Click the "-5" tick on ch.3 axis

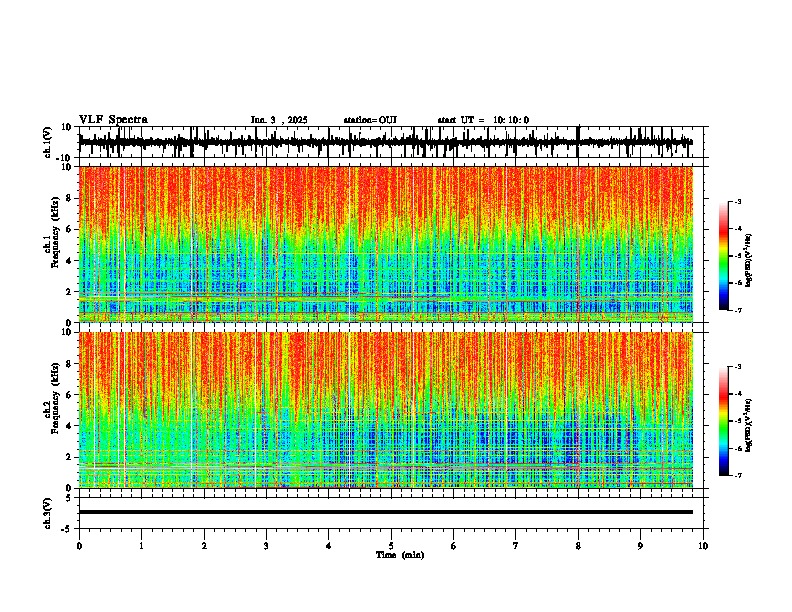[x=67, y=529]
